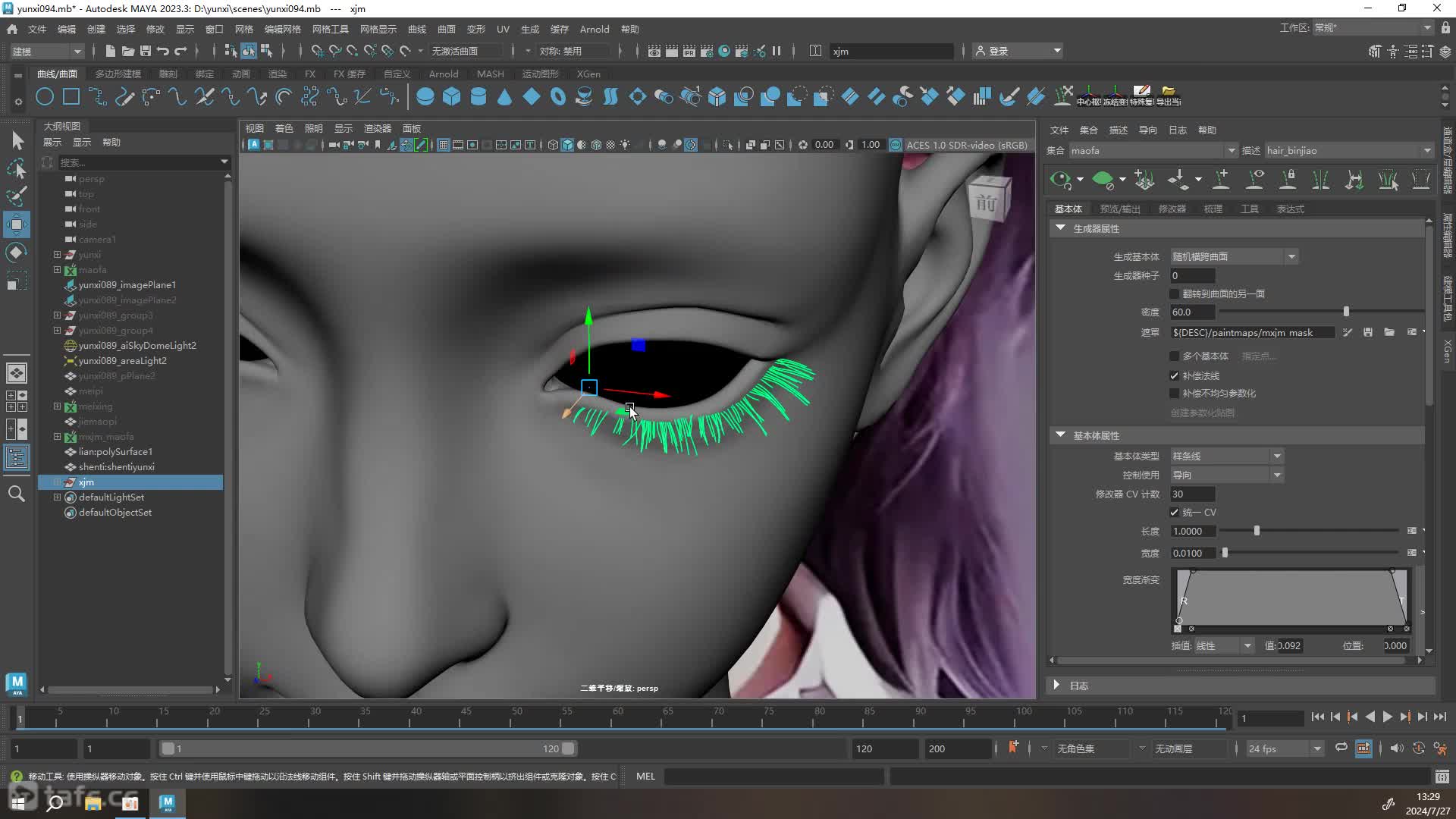Click the mask paint brush icon

(x=1348, y=333)
